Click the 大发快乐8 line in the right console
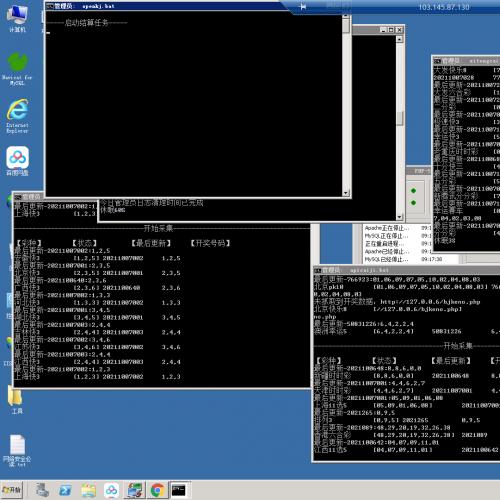This screenshot has width=500, height=500. click(x=467, y=70)
